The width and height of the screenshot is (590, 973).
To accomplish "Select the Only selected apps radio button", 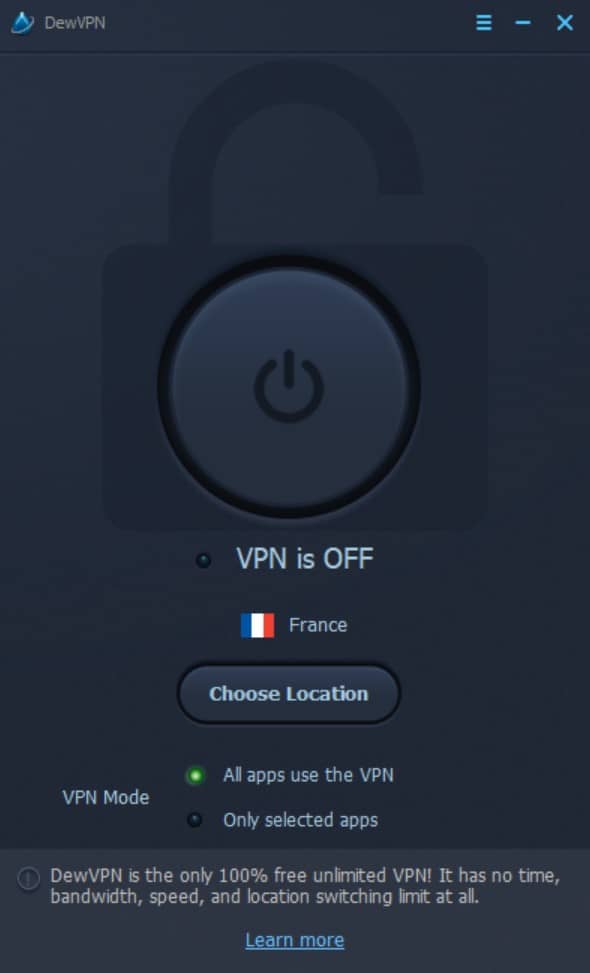I will (x=195, y=820).
